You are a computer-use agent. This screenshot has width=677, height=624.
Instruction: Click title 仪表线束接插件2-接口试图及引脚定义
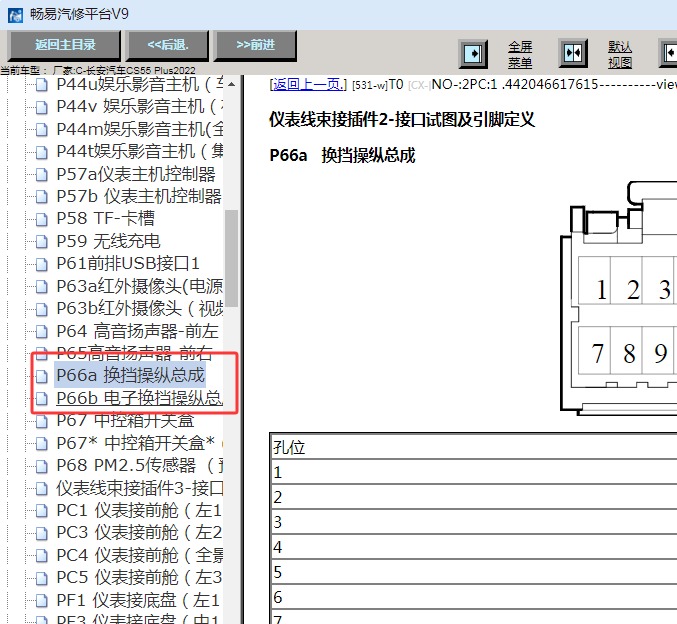click(x=402, y=120)
